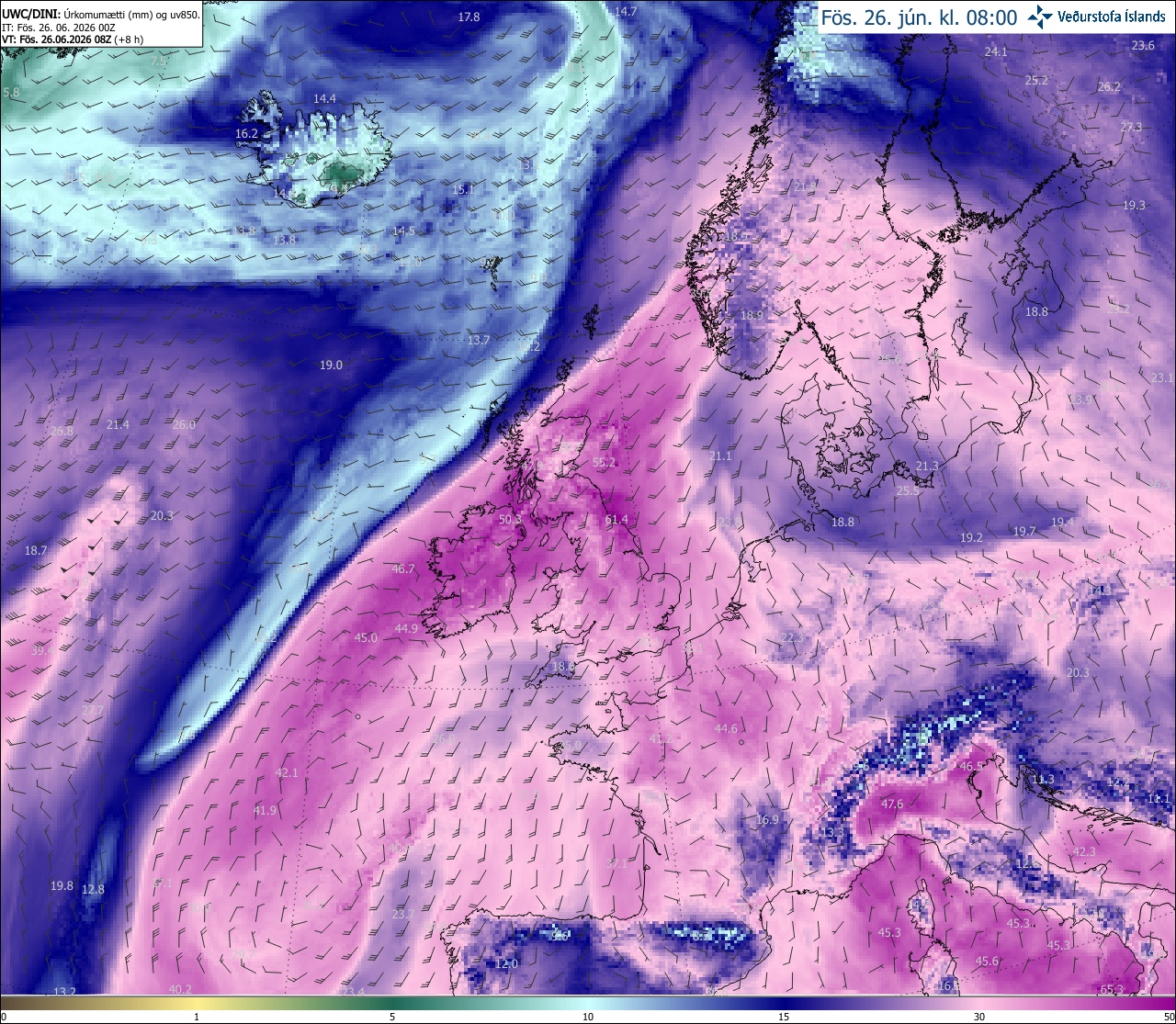1176x1024 pixels.
Task: Click the 18.8 value near Gotland
Action: pyautogui.click(x=1036, y=312)
